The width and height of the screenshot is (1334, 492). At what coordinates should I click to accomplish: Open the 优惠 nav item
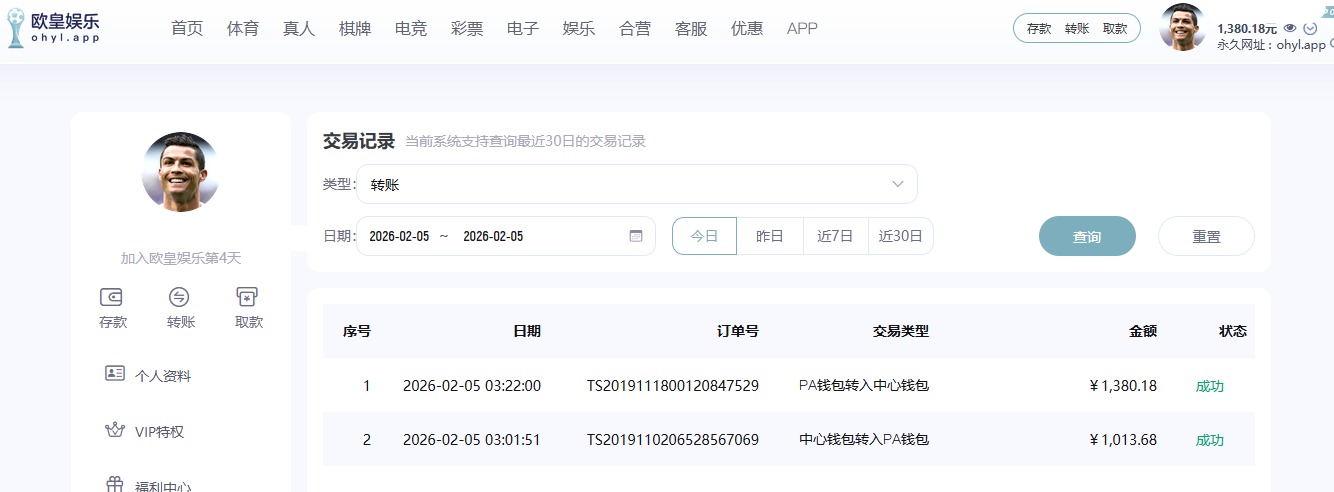747,29
